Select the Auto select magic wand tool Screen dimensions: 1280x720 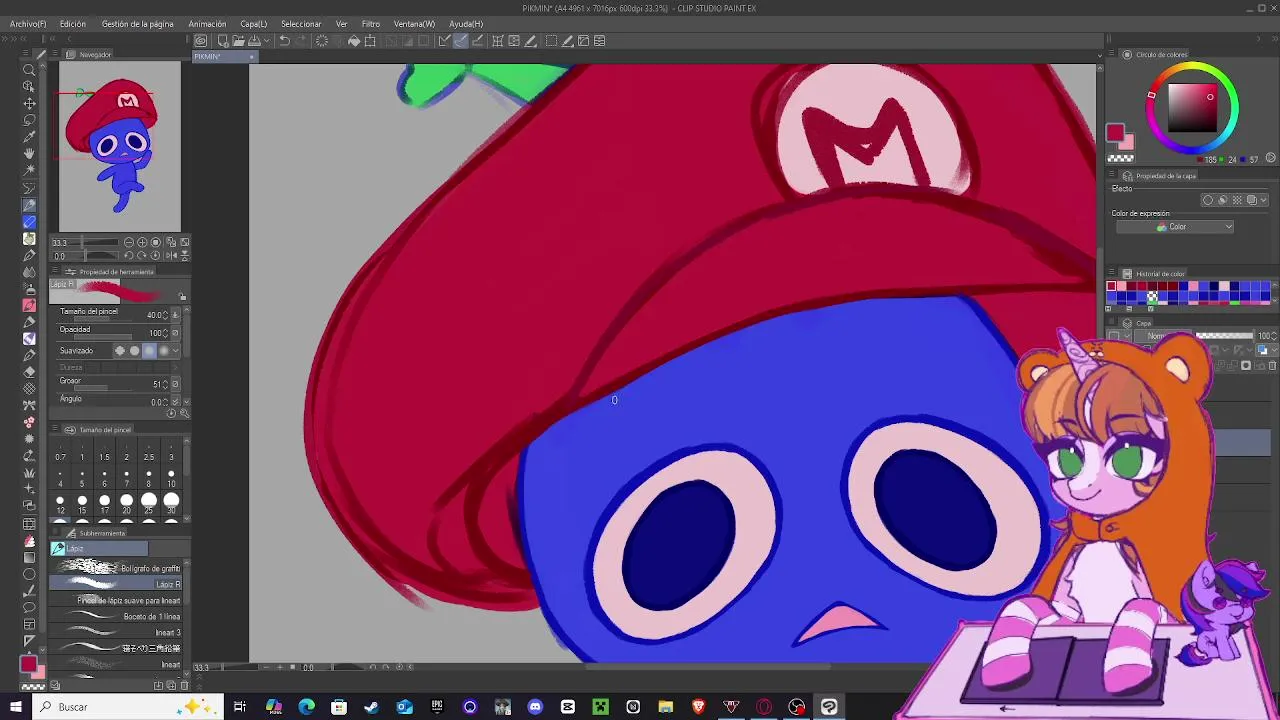pyautogui.click(x=29, y=171)
